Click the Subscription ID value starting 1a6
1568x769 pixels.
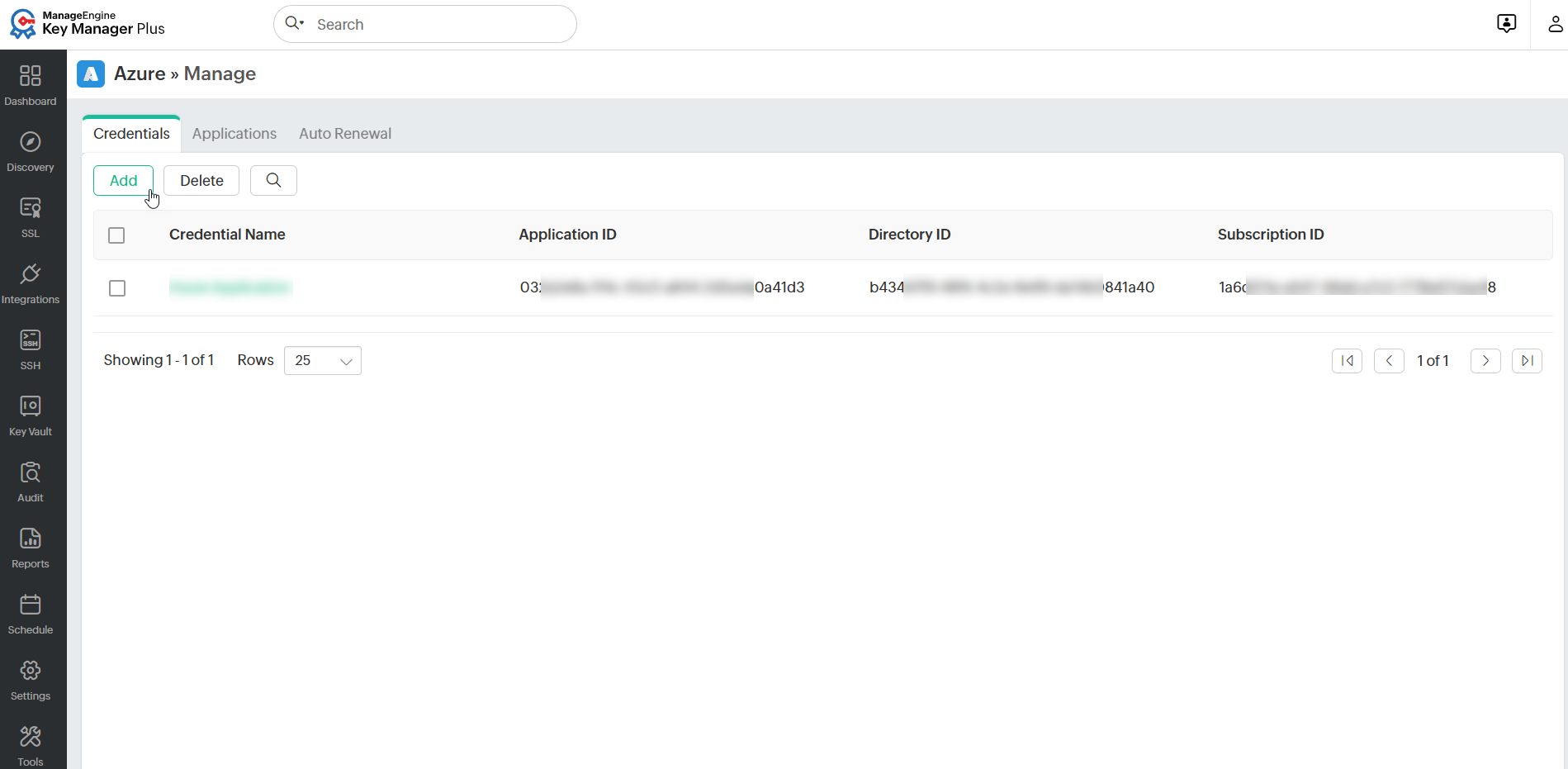click(x=1357, y=287)
